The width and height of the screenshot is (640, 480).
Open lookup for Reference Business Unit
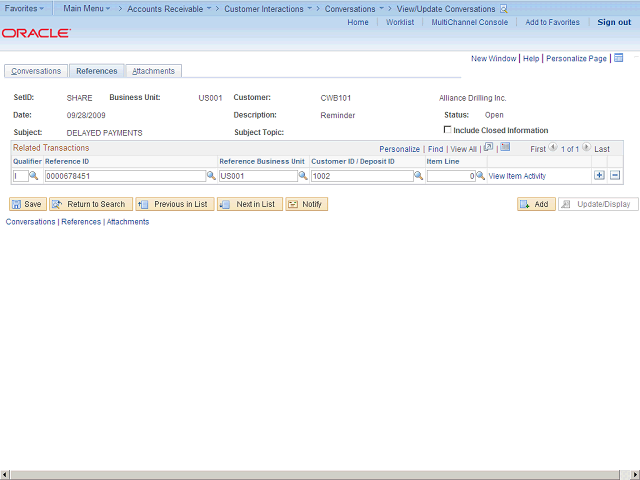tap(303, 176)
